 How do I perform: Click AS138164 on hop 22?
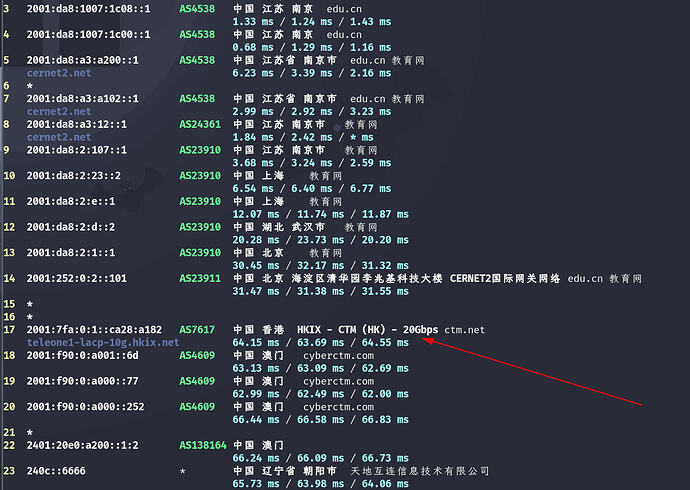(202, 445)
